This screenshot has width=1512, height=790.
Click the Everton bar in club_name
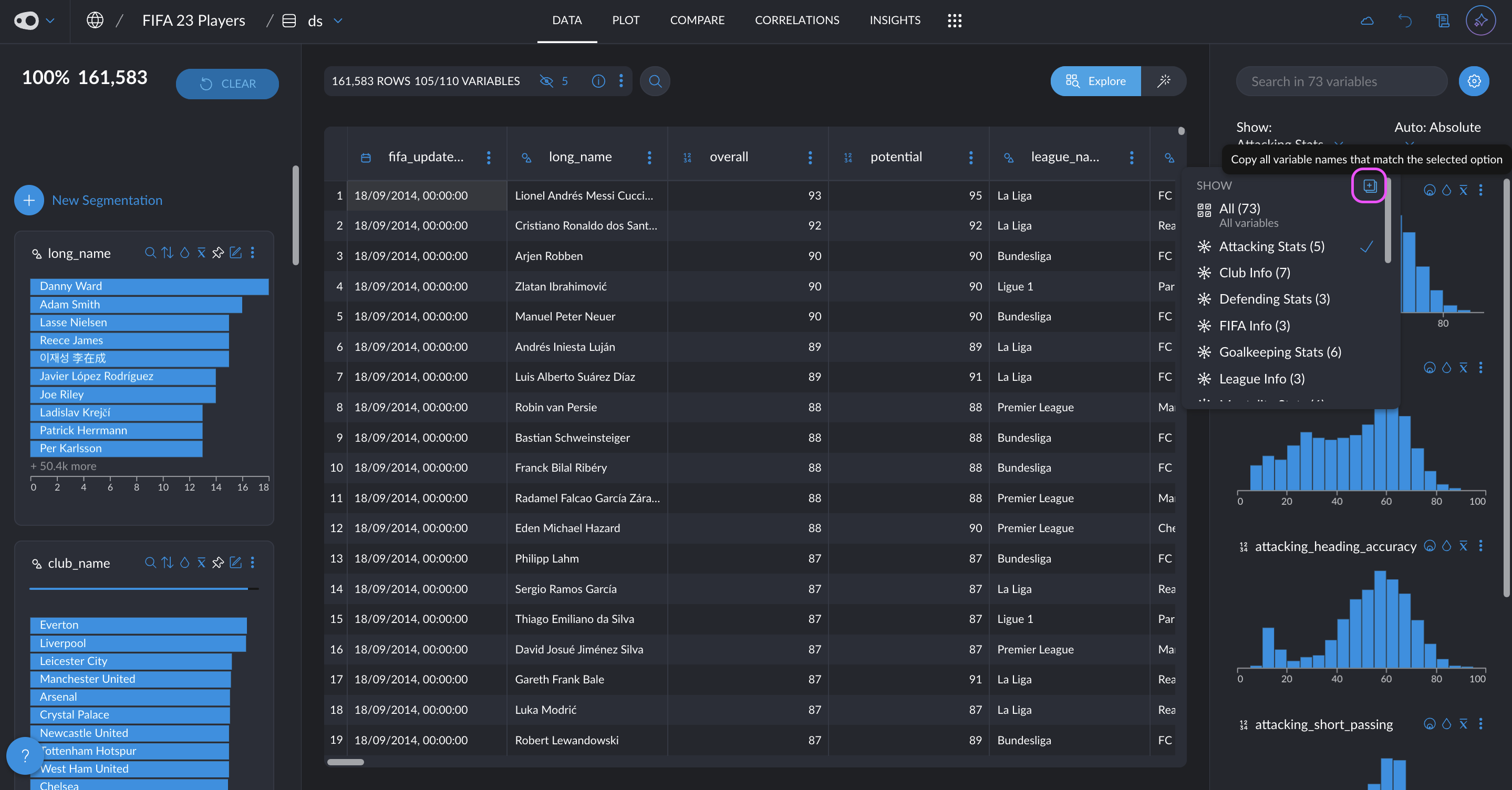coord(139,625)
